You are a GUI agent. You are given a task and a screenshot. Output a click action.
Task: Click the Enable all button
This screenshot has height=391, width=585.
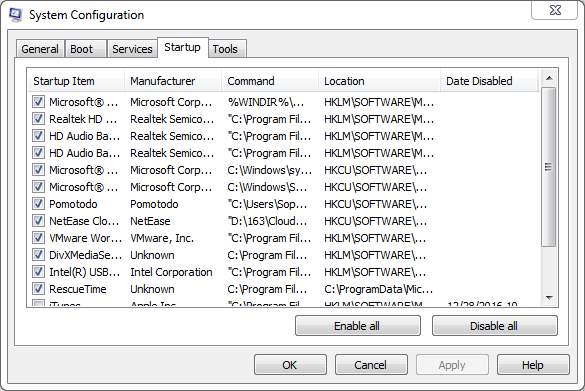357,326
